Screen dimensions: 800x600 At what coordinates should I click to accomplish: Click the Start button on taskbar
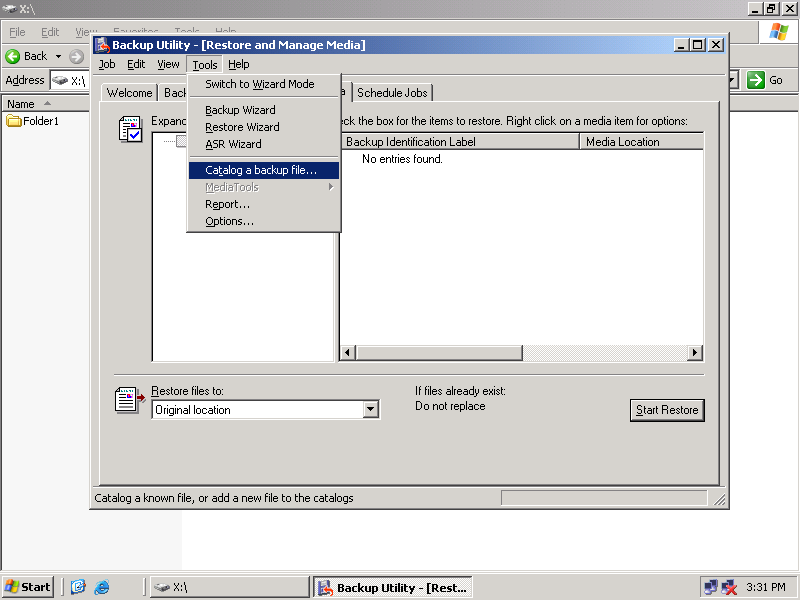click(x=28, y=587)
